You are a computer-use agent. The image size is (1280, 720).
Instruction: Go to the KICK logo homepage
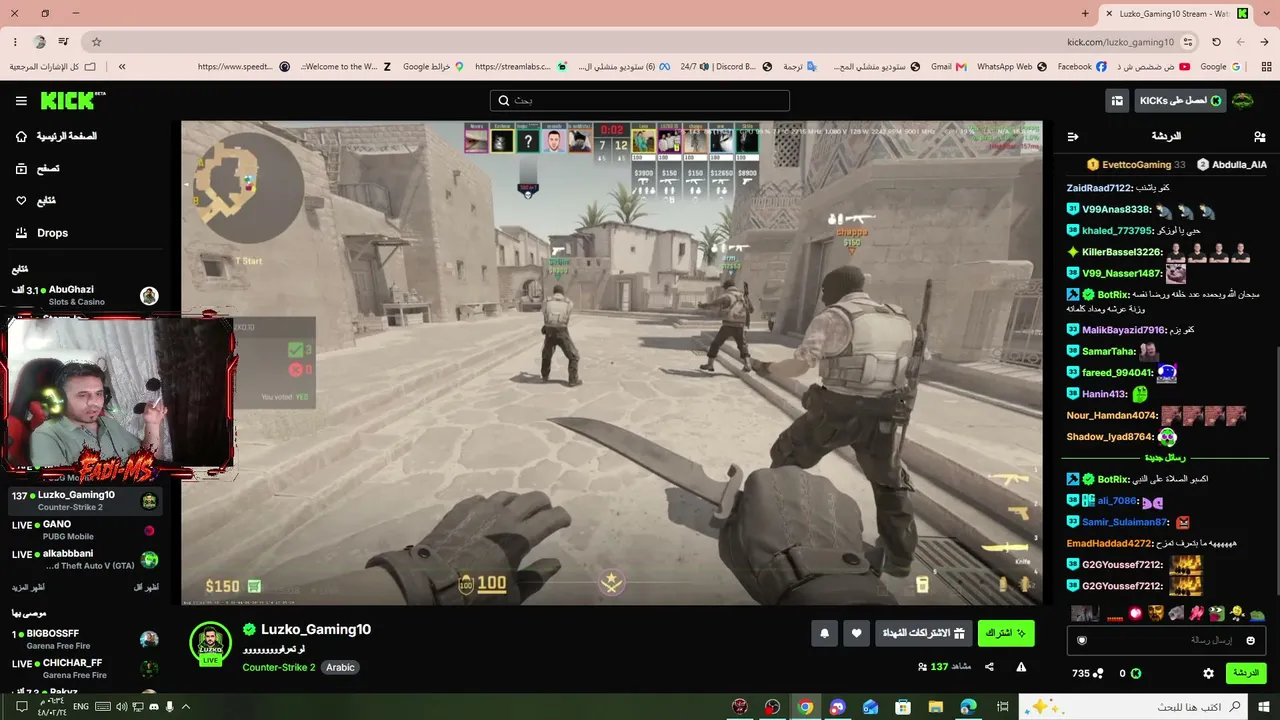[x=72, y=100]
